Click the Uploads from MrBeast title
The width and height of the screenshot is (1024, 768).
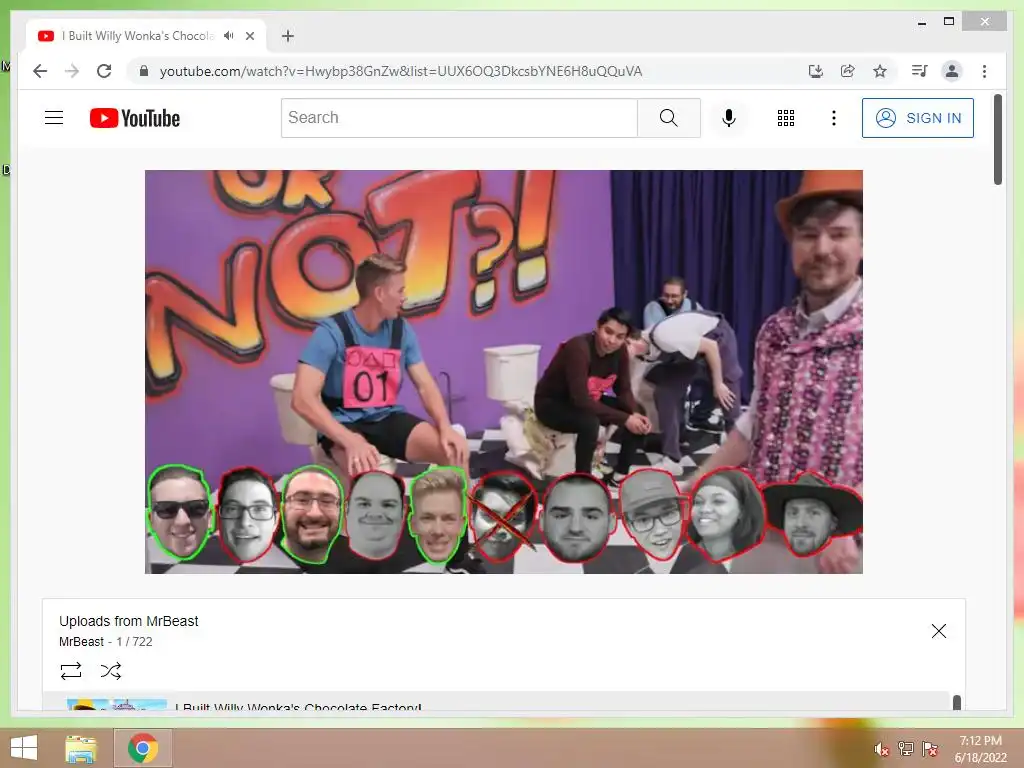pyautogui.click(x=129, y=621)
